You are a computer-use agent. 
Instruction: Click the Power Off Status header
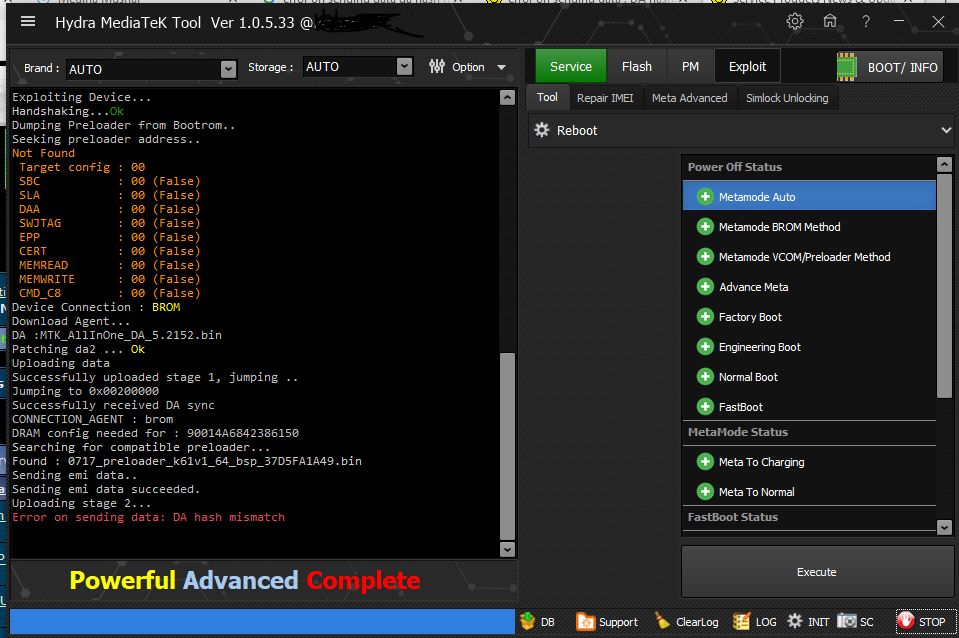pyautogui.click(x=735, y=167)
